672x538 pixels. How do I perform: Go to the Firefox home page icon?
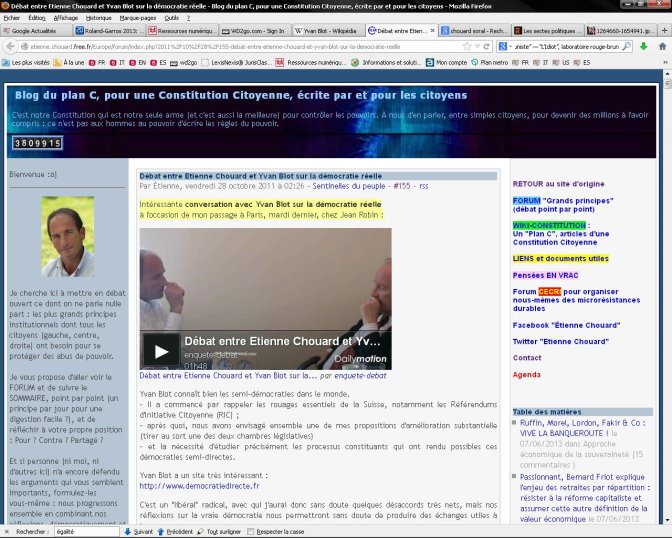pos(662,46)
